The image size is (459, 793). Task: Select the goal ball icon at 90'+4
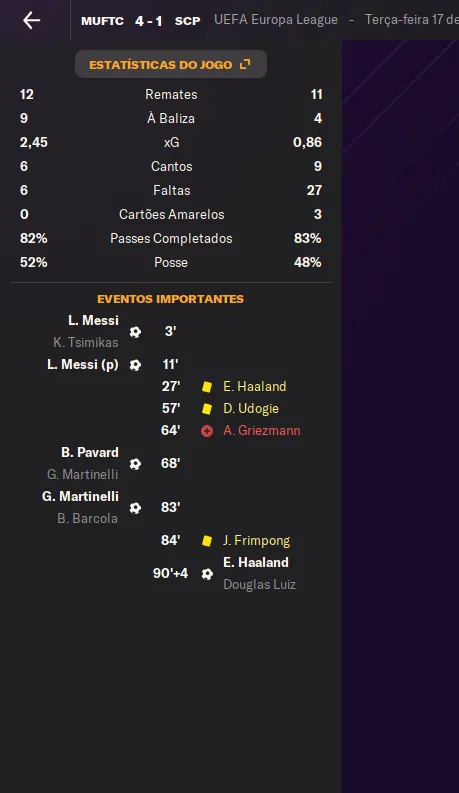click(207, 574)
